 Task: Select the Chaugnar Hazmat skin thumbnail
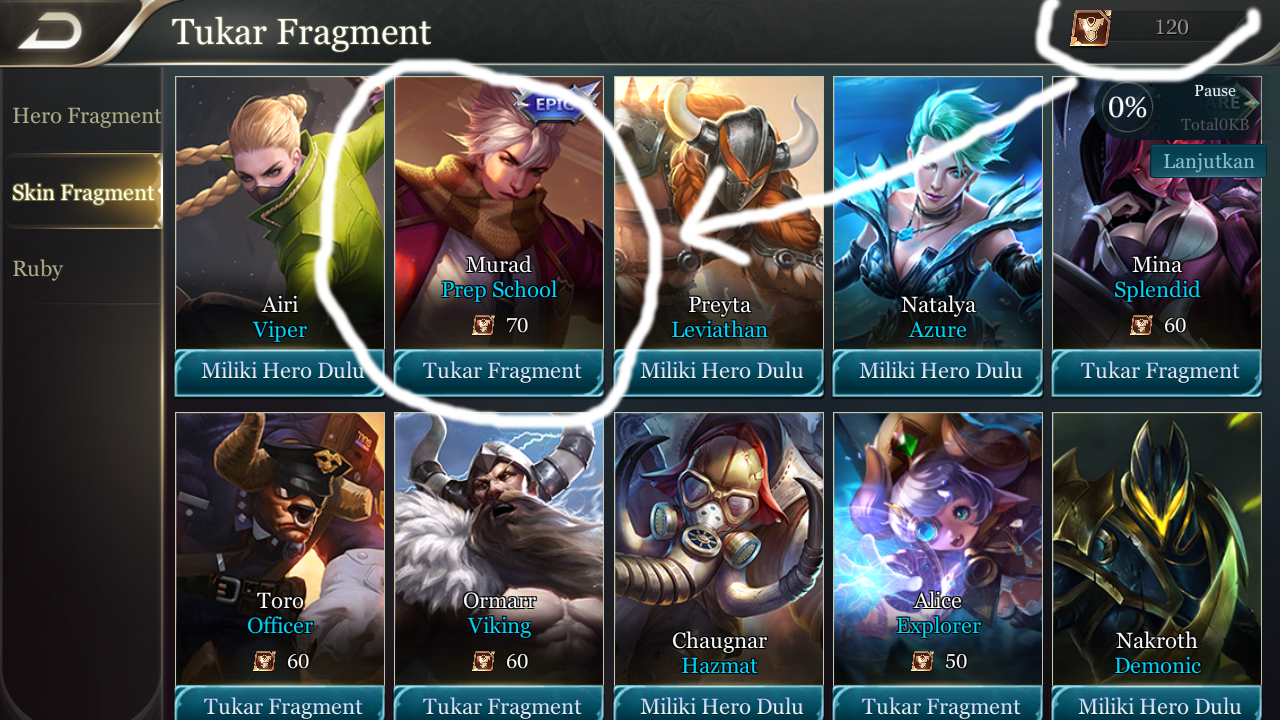coord(719,549)
